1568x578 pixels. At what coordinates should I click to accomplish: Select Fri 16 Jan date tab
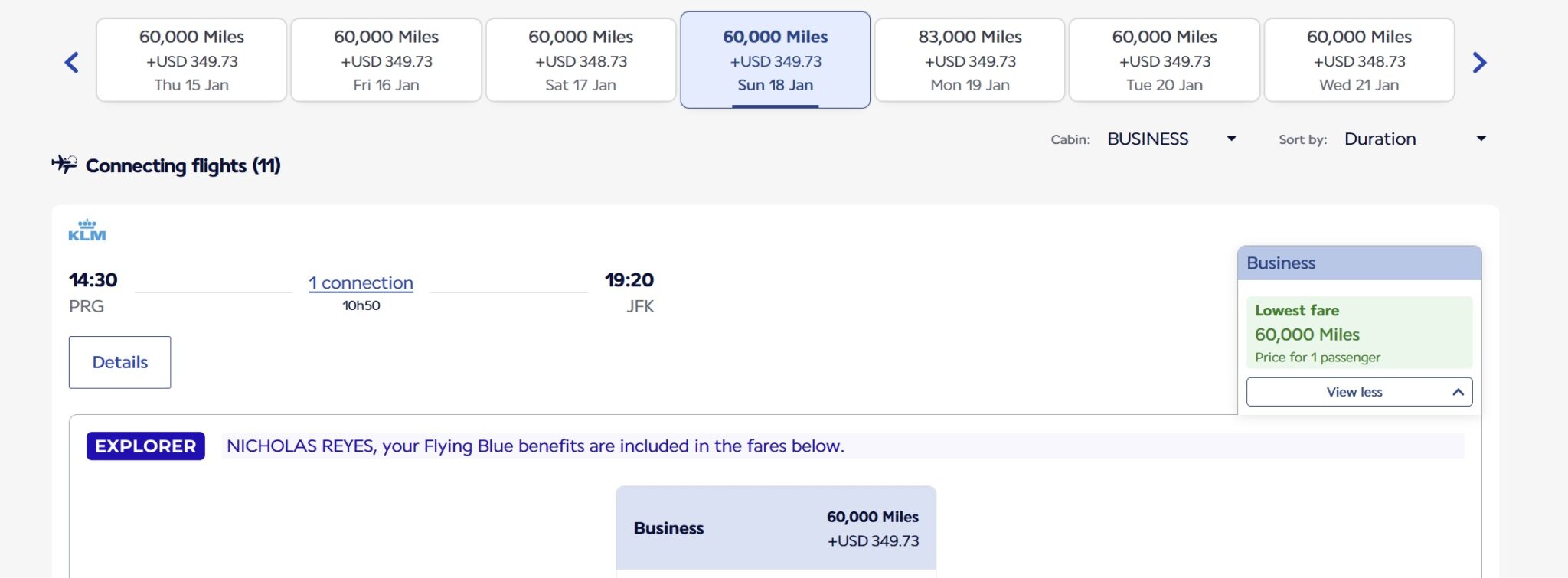point(386,60)
